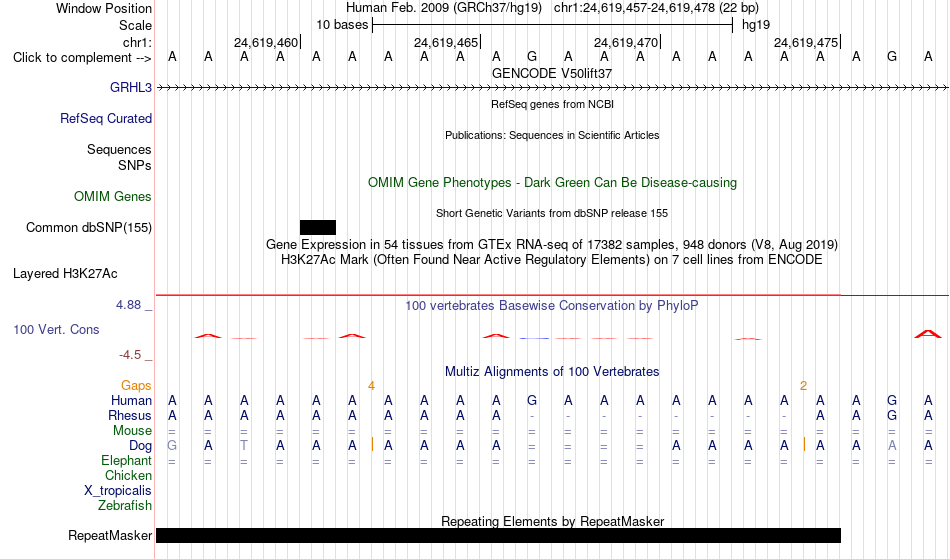Viewport: 950px width, 559px height.
Task: Open the Layered H3K27Ac track label
Action: tap(65, 273)
